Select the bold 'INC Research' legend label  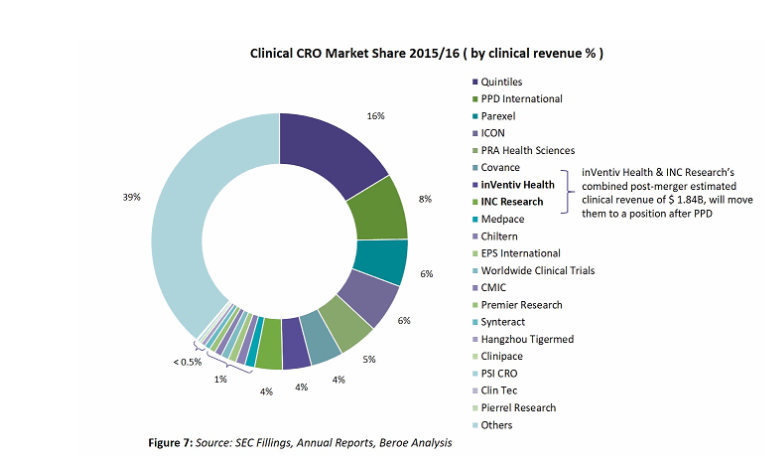point(512,202)
